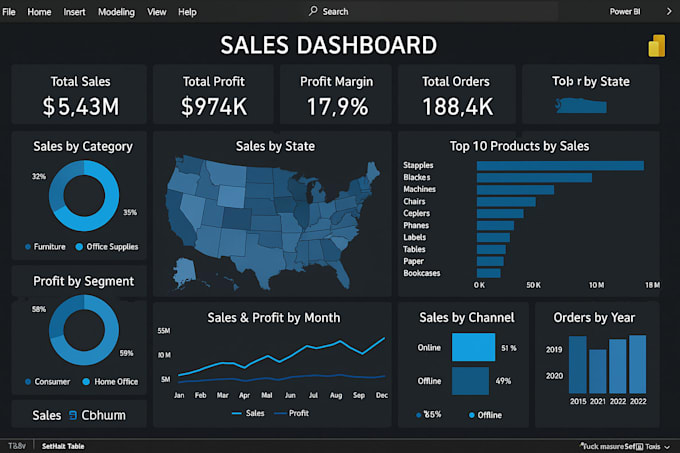
Task: Click the Chairs product bar
Action: click(506, 202)
